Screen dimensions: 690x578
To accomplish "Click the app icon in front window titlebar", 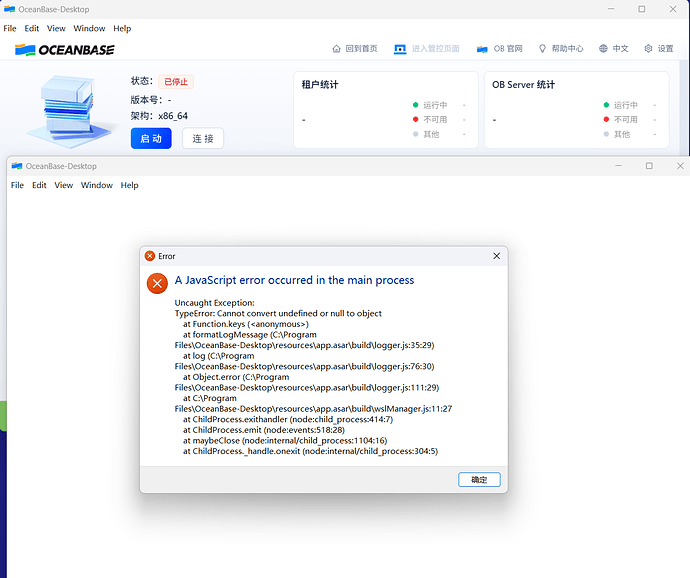I will click(17, 166).
